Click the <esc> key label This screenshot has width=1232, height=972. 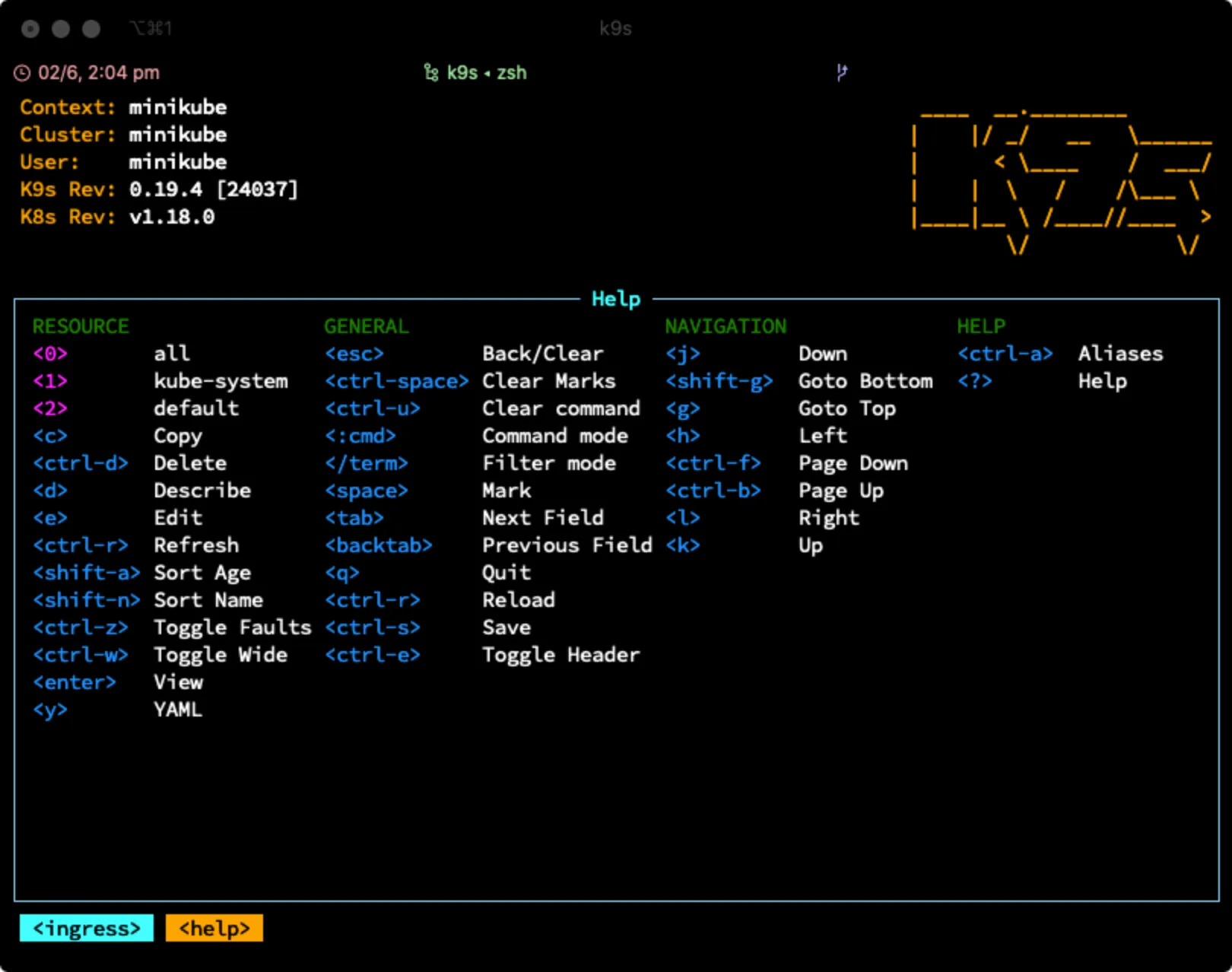click(354, 354)
